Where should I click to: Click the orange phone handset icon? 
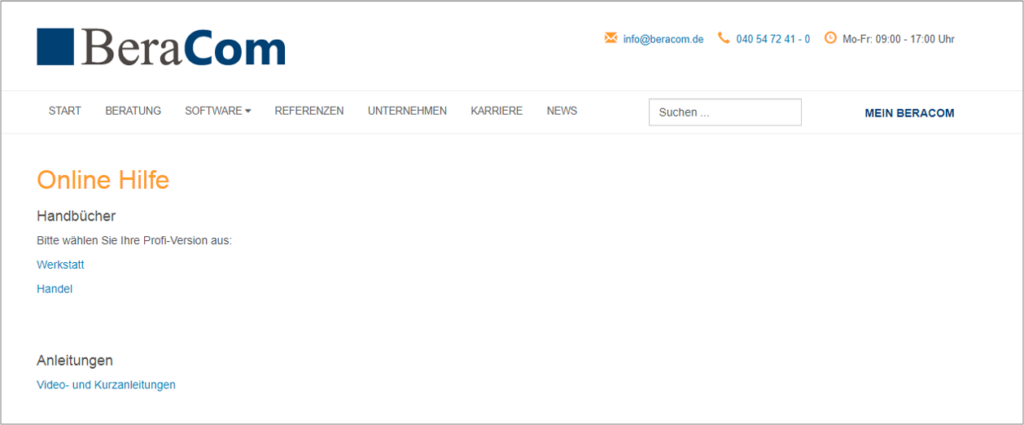[x=723, y=38]
